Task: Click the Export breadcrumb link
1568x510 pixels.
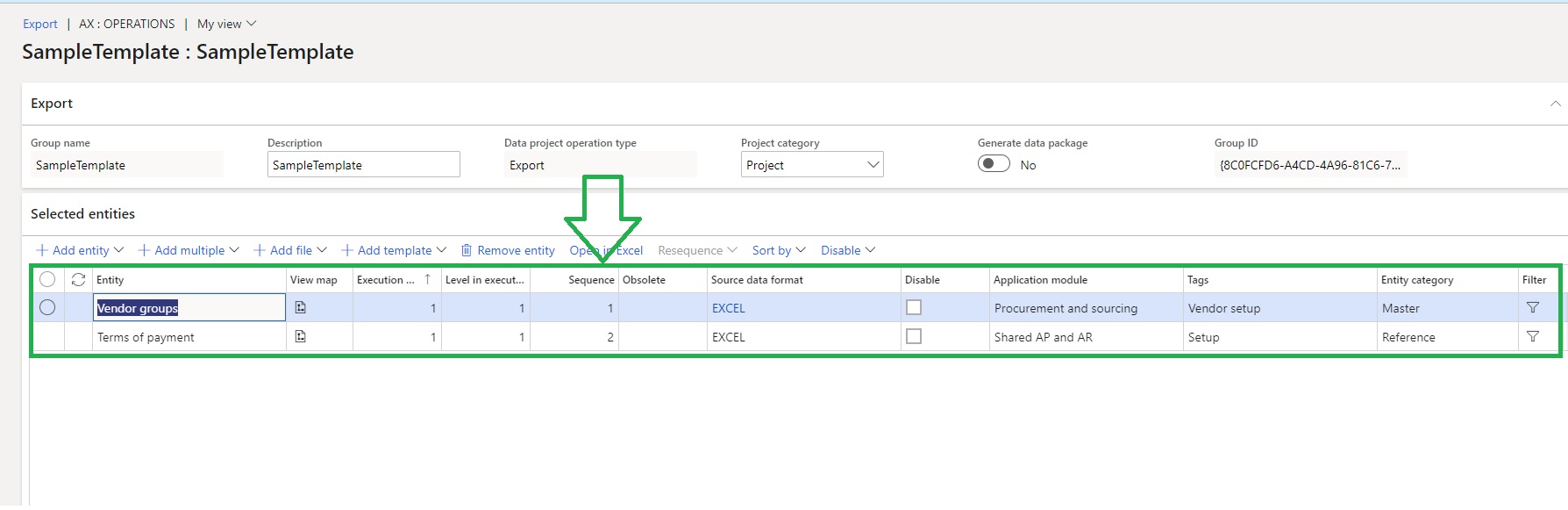Action: 40,24
